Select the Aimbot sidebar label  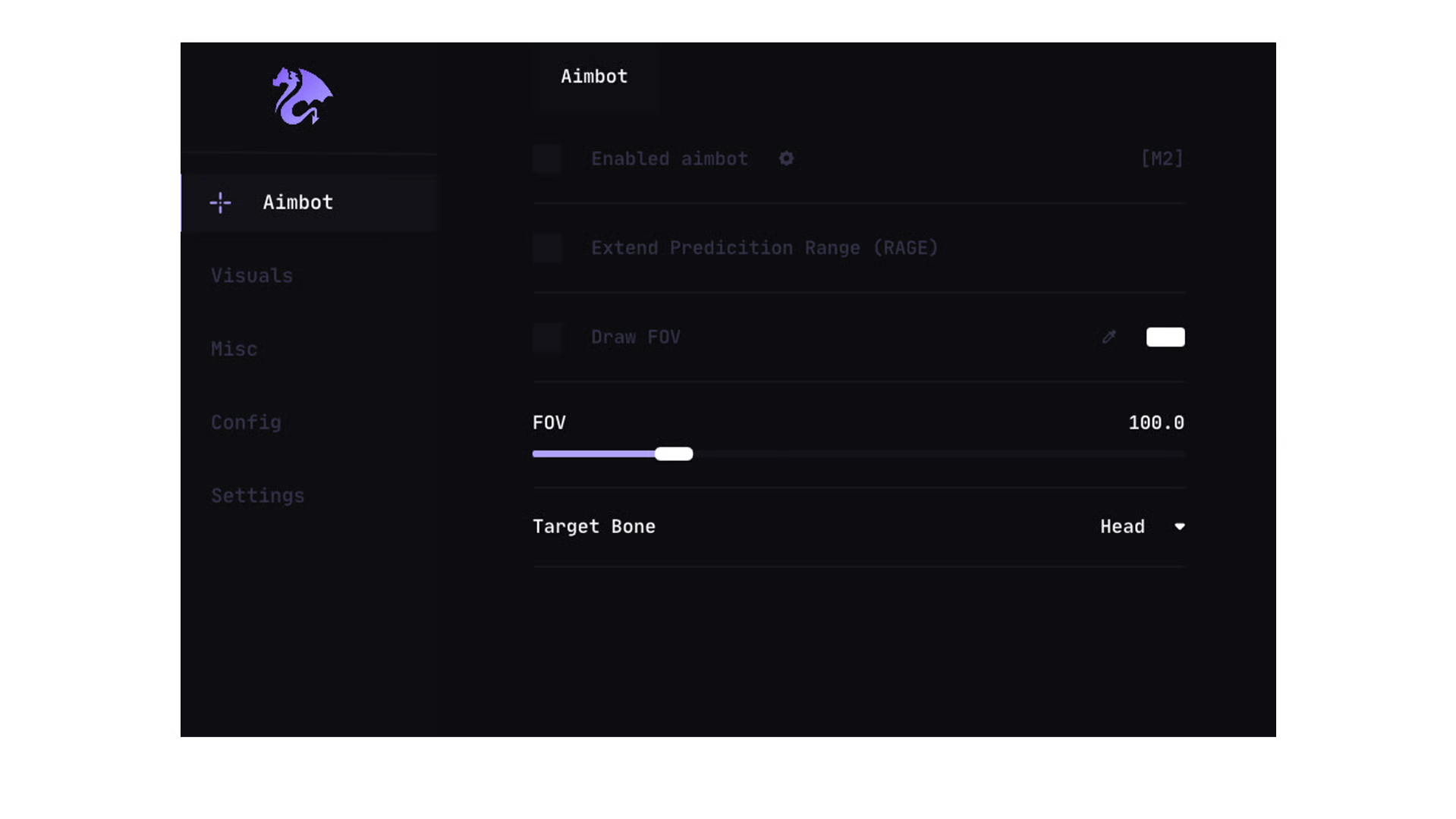(298, 202)
